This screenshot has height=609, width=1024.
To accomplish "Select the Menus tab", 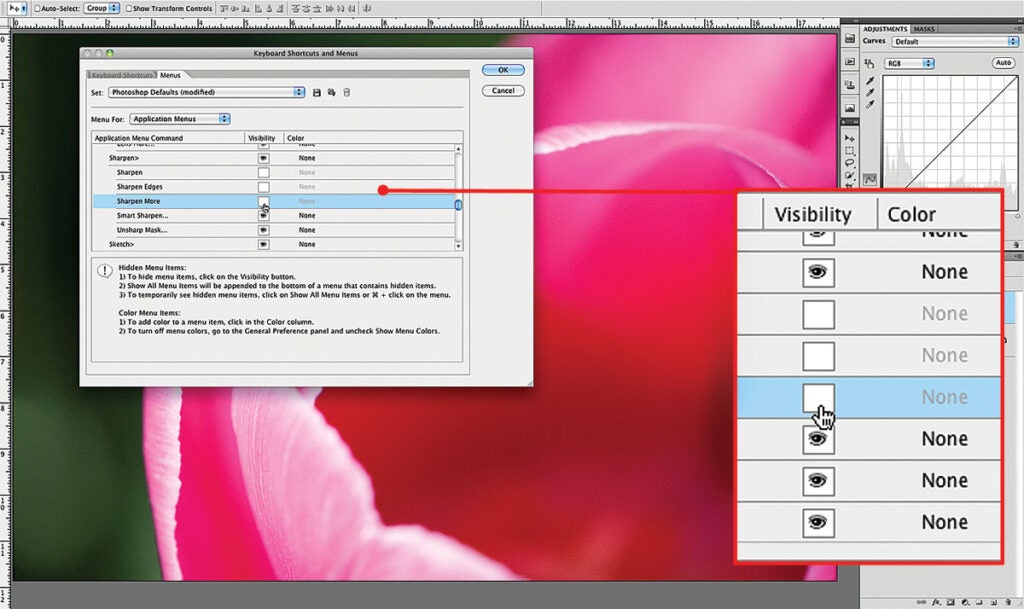I will click(x=170, y=75).
